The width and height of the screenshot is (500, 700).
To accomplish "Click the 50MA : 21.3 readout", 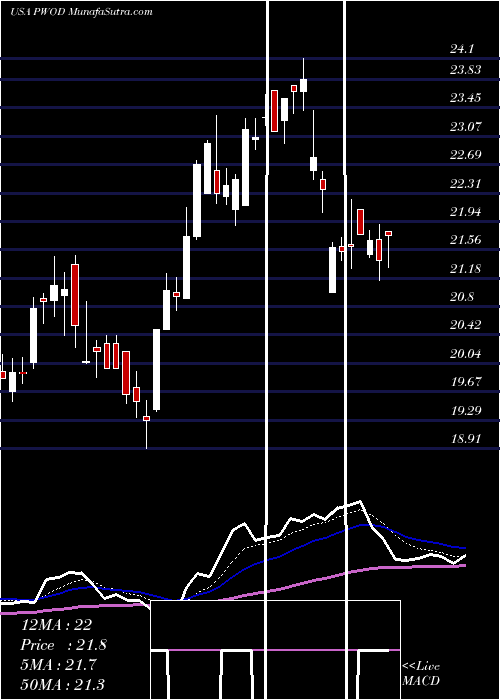I will coord(62,684).
